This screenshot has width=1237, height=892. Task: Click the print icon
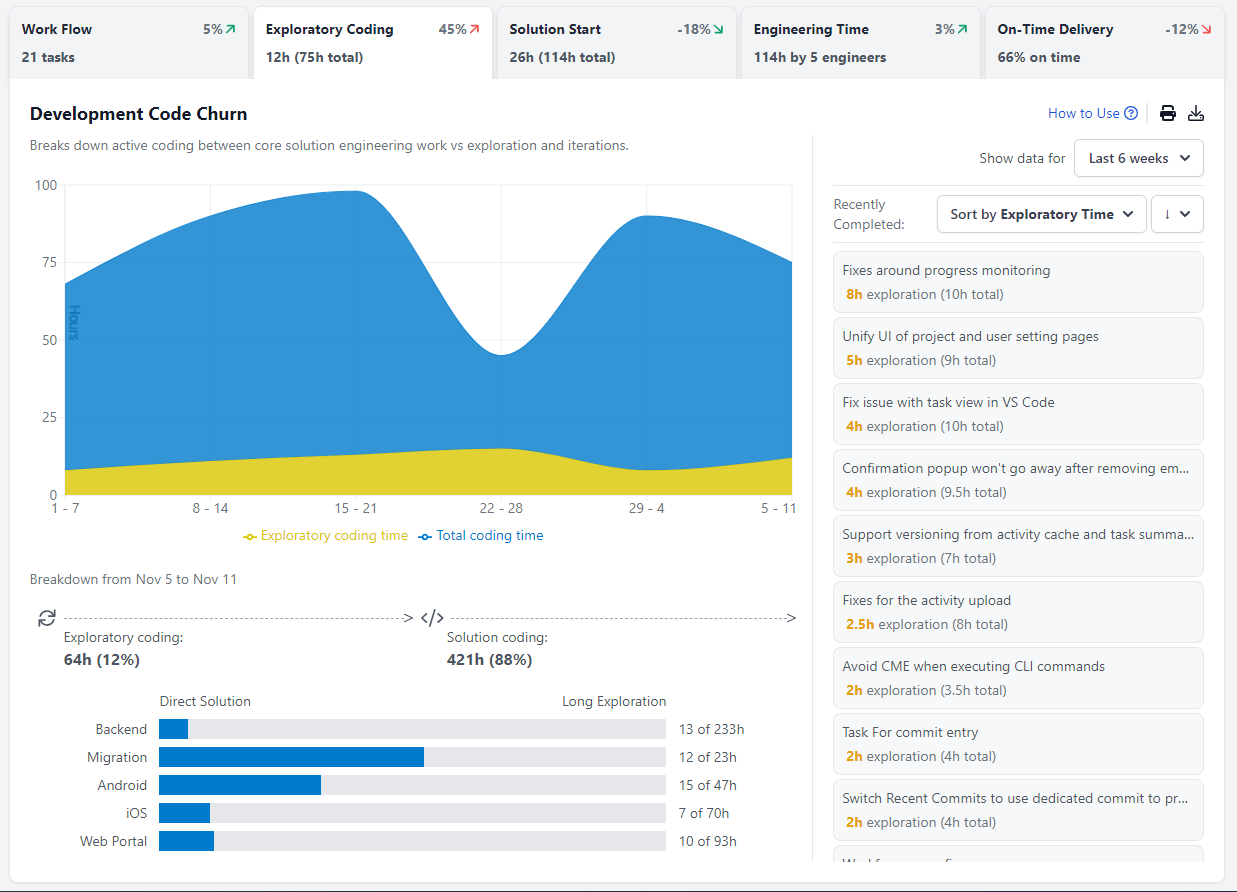[x=1167, y=113]
